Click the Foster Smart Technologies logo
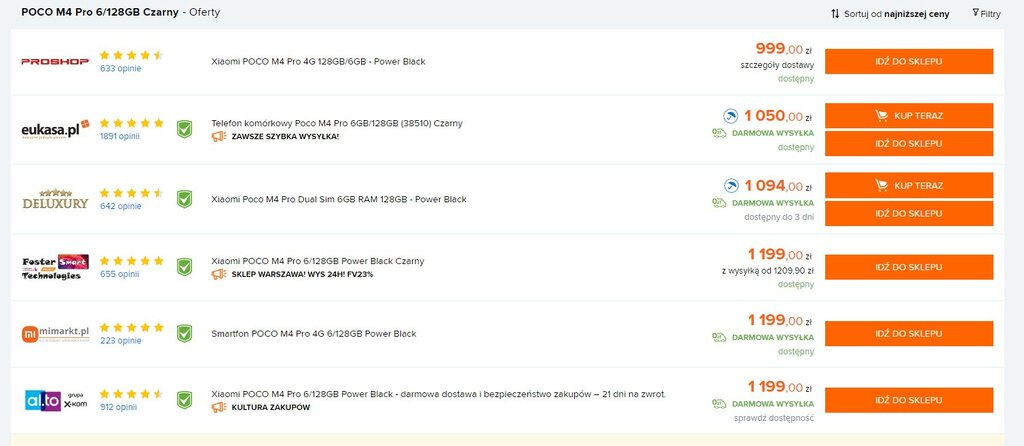This screenshot has width=1024, height=446. (x=55, y=266)
